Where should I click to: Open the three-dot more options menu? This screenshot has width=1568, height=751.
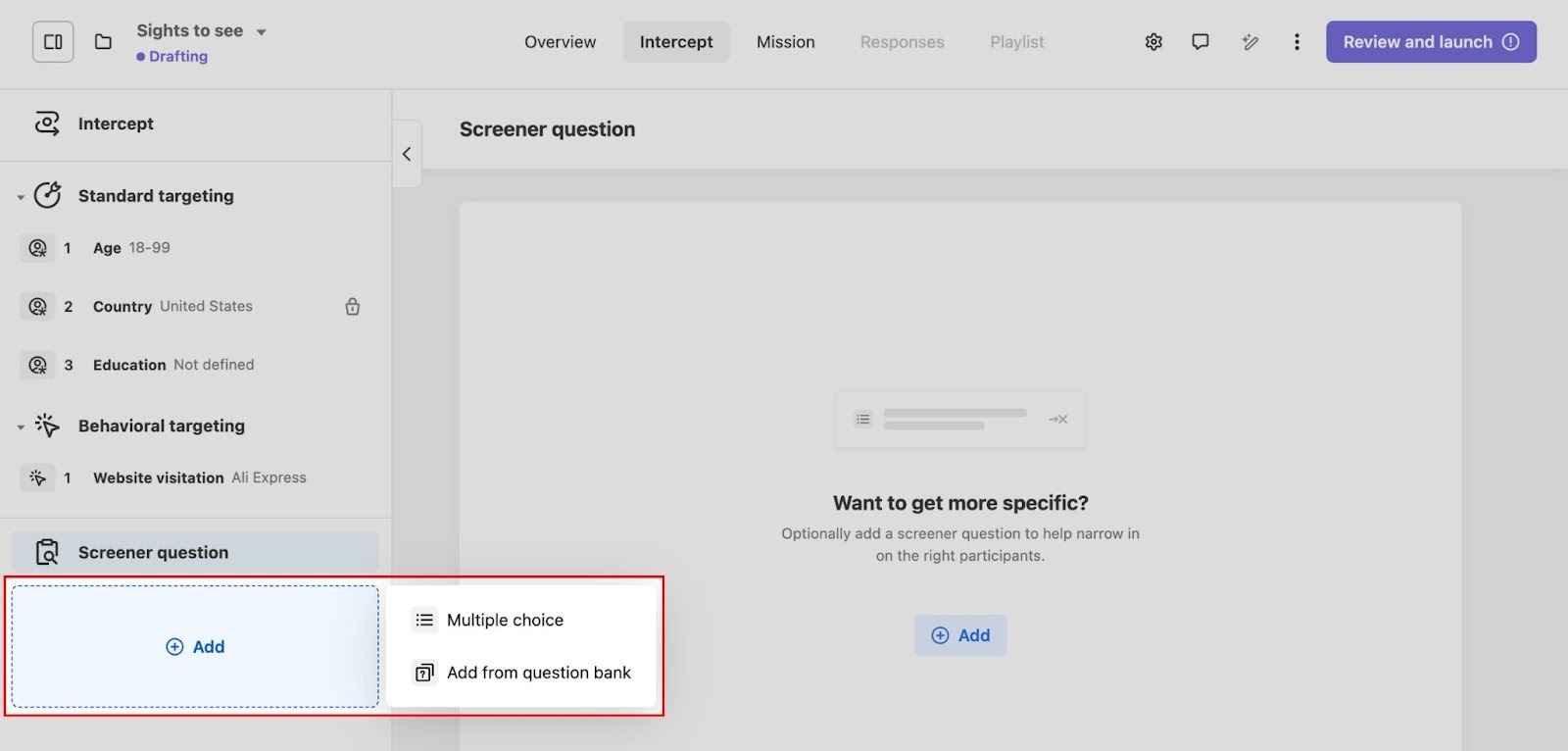coord(1297,42)
